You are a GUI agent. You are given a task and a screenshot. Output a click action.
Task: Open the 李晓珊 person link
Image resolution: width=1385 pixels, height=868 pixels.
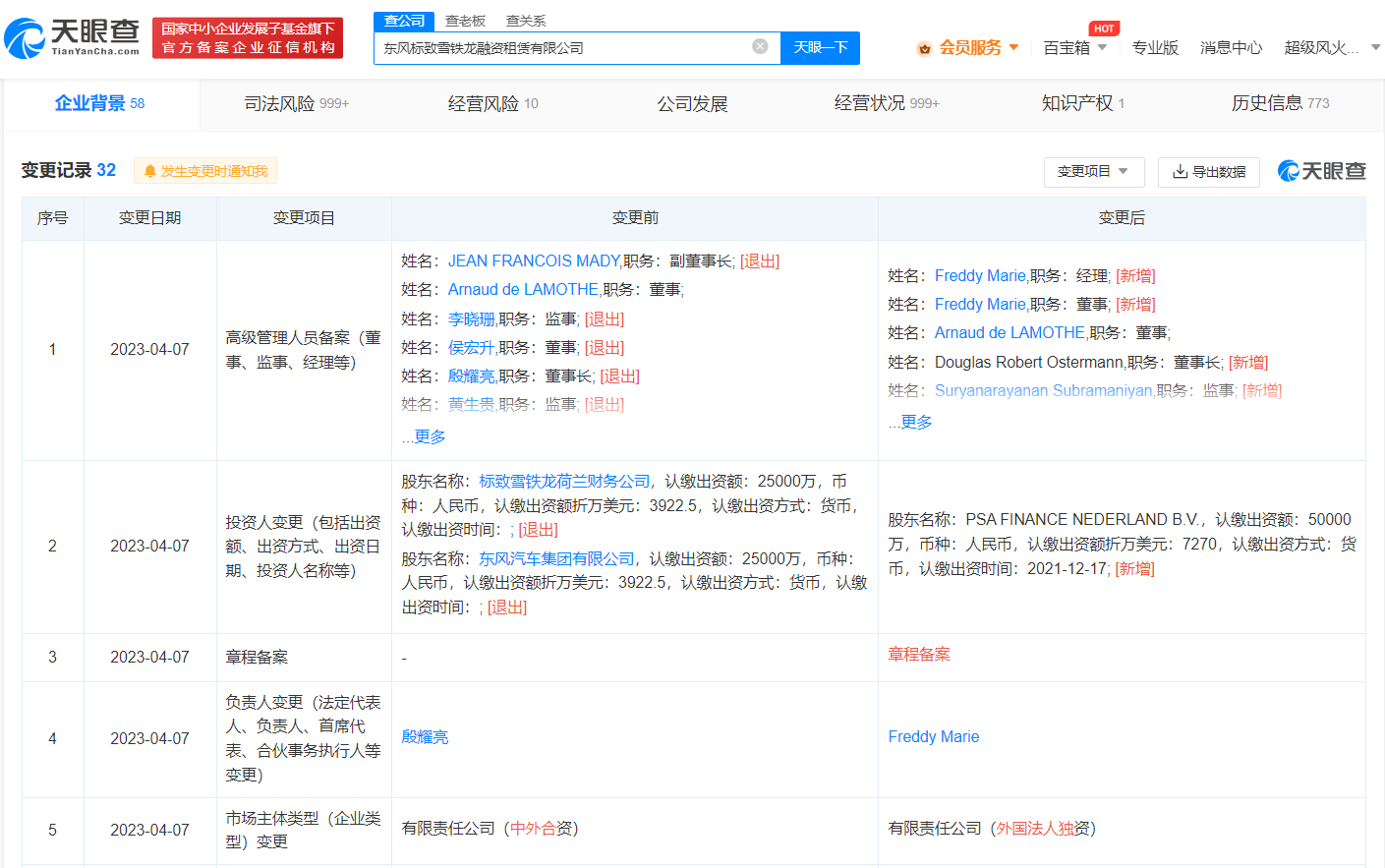pos(472,318)
